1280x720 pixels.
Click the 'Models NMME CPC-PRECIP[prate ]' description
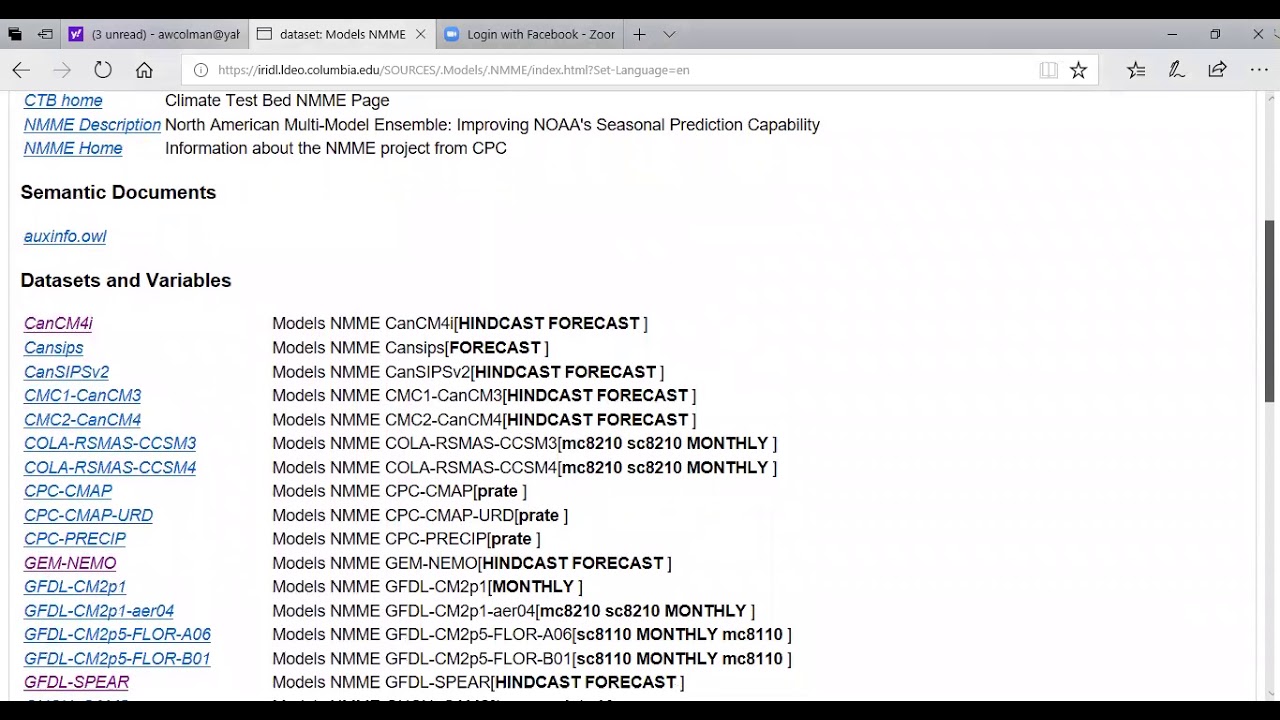(x=406, y=539)
